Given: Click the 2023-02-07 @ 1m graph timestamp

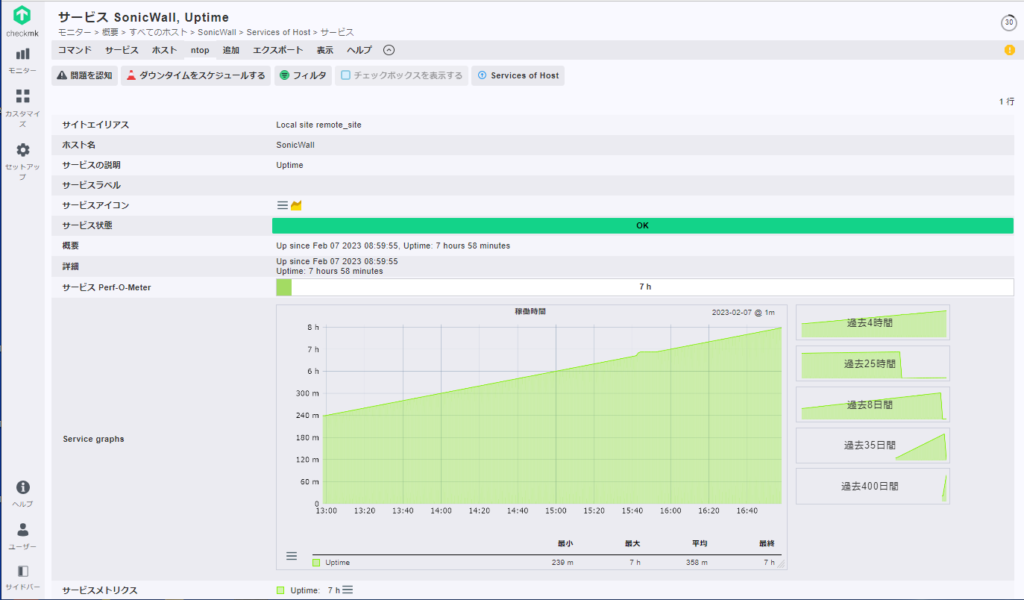Looking at the screenshot, I should [x=743, y=313].
